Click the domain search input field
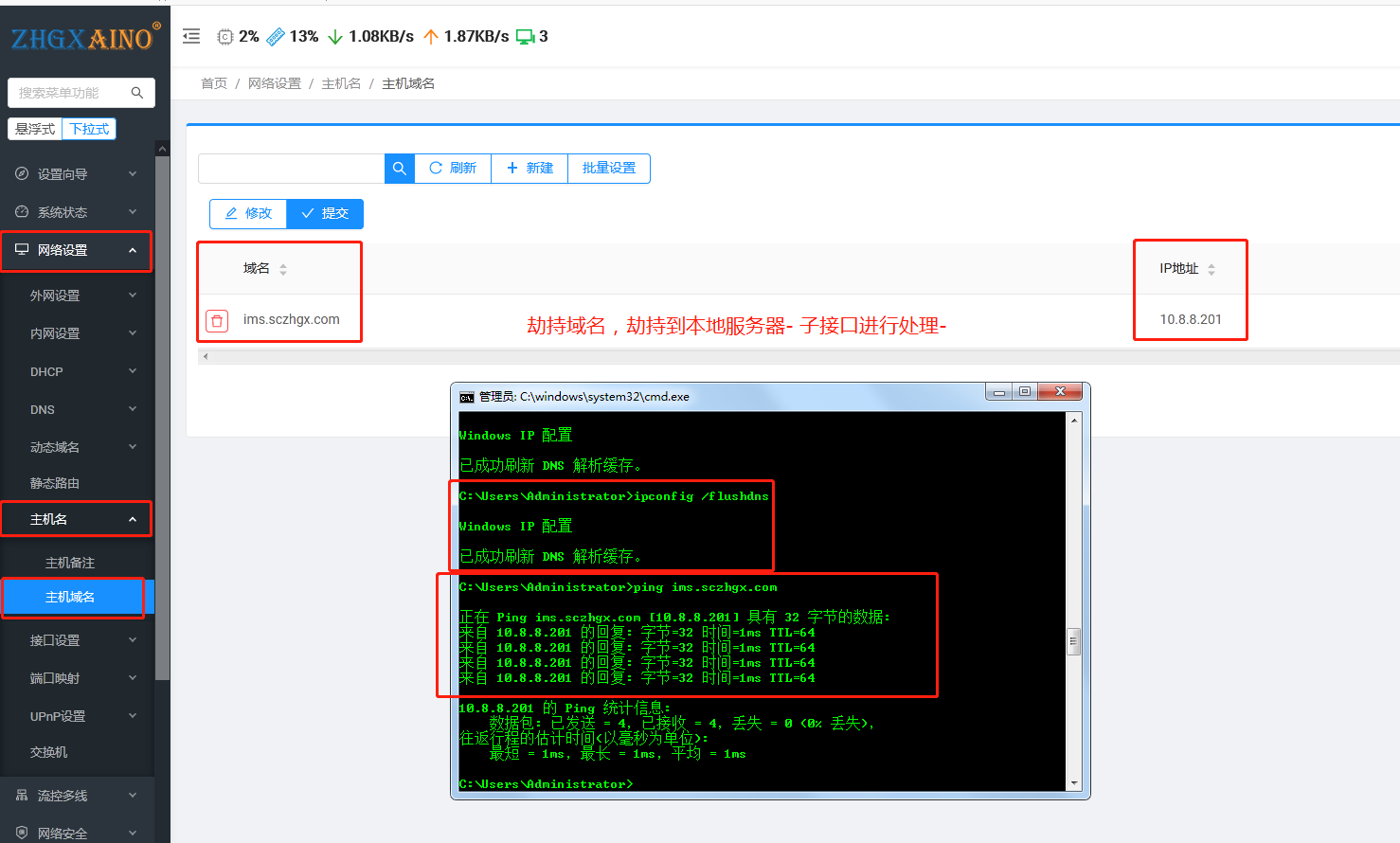Screen dimensions: 1400x843 pyautogui.click(x=291, y=169)
